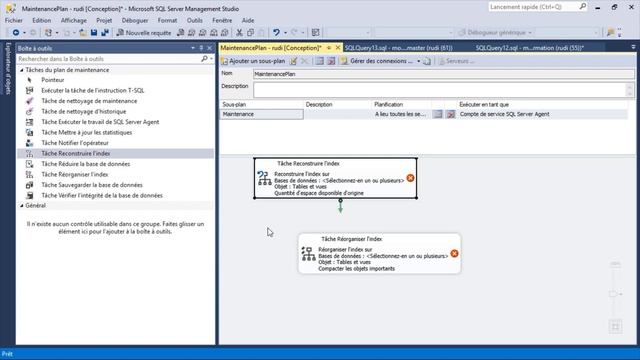
Task: Select the Tâche Reconstruire l'index box on canvas
Action: click(336, 178)
